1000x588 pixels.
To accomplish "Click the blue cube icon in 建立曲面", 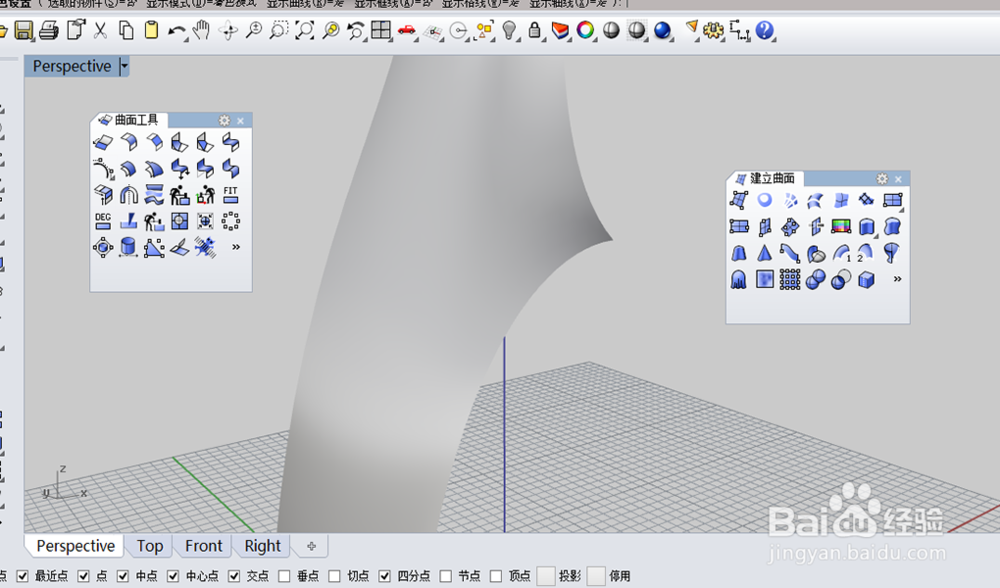I will click(866, 279).
